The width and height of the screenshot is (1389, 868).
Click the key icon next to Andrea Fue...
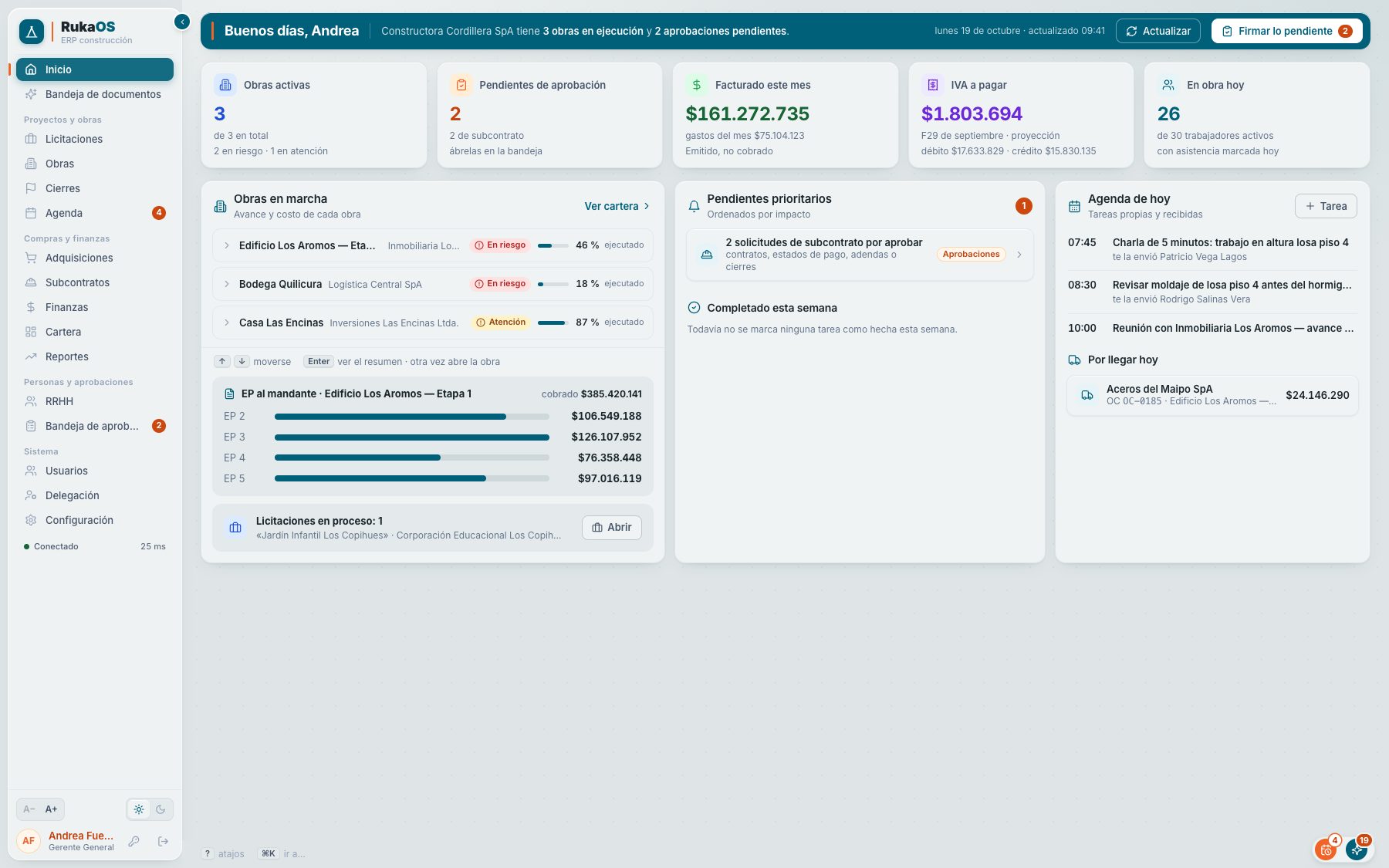click(x=133, y=841)
